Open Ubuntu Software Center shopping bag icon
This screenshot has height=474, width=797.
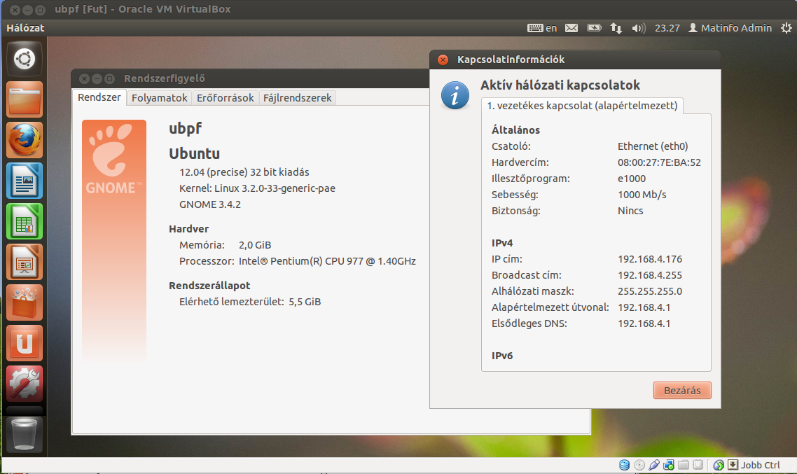pos(24,303)
